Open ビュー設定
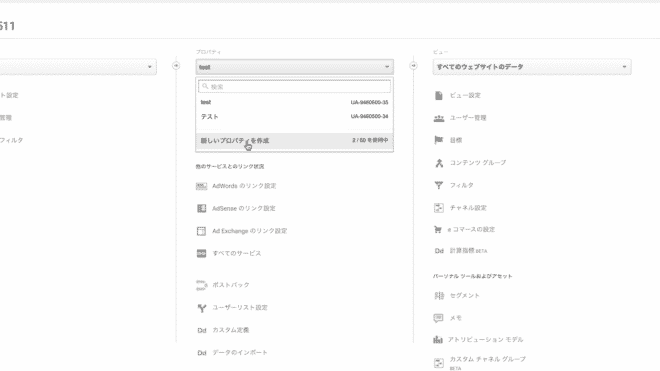This screenshot has width=660, height=371. 465,96
